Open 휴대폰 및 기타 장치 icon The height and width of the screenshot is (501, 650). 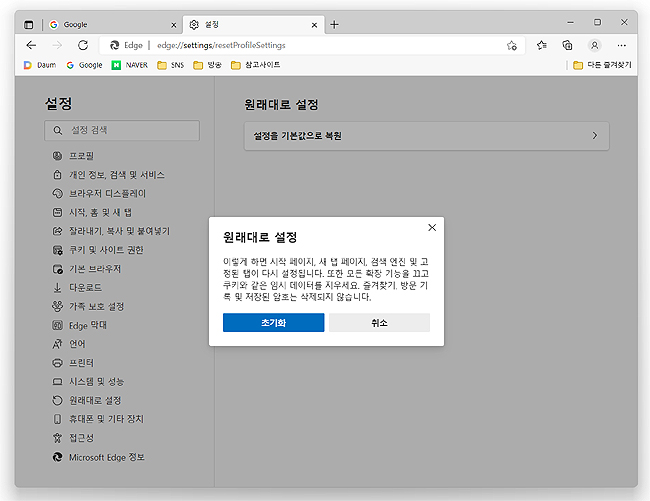point(57,419)
